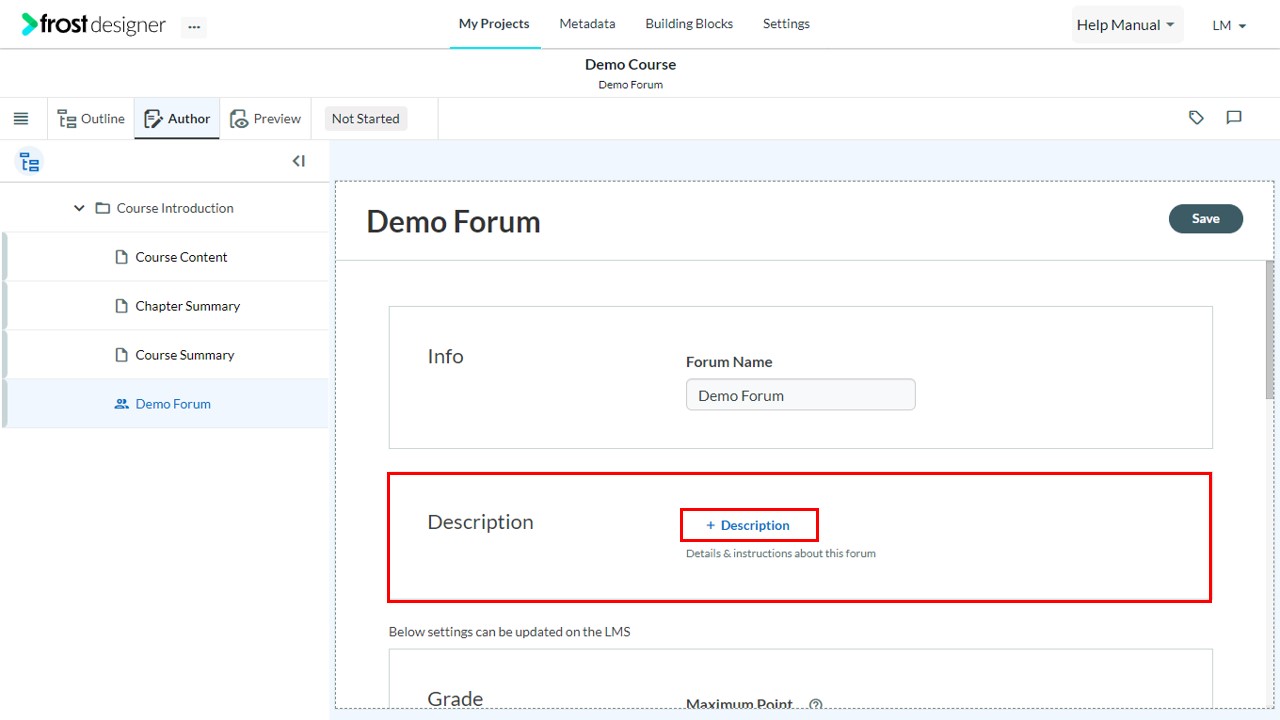Open the hamburger menu icon
The image size is (1280, 720).
[21, 118]
